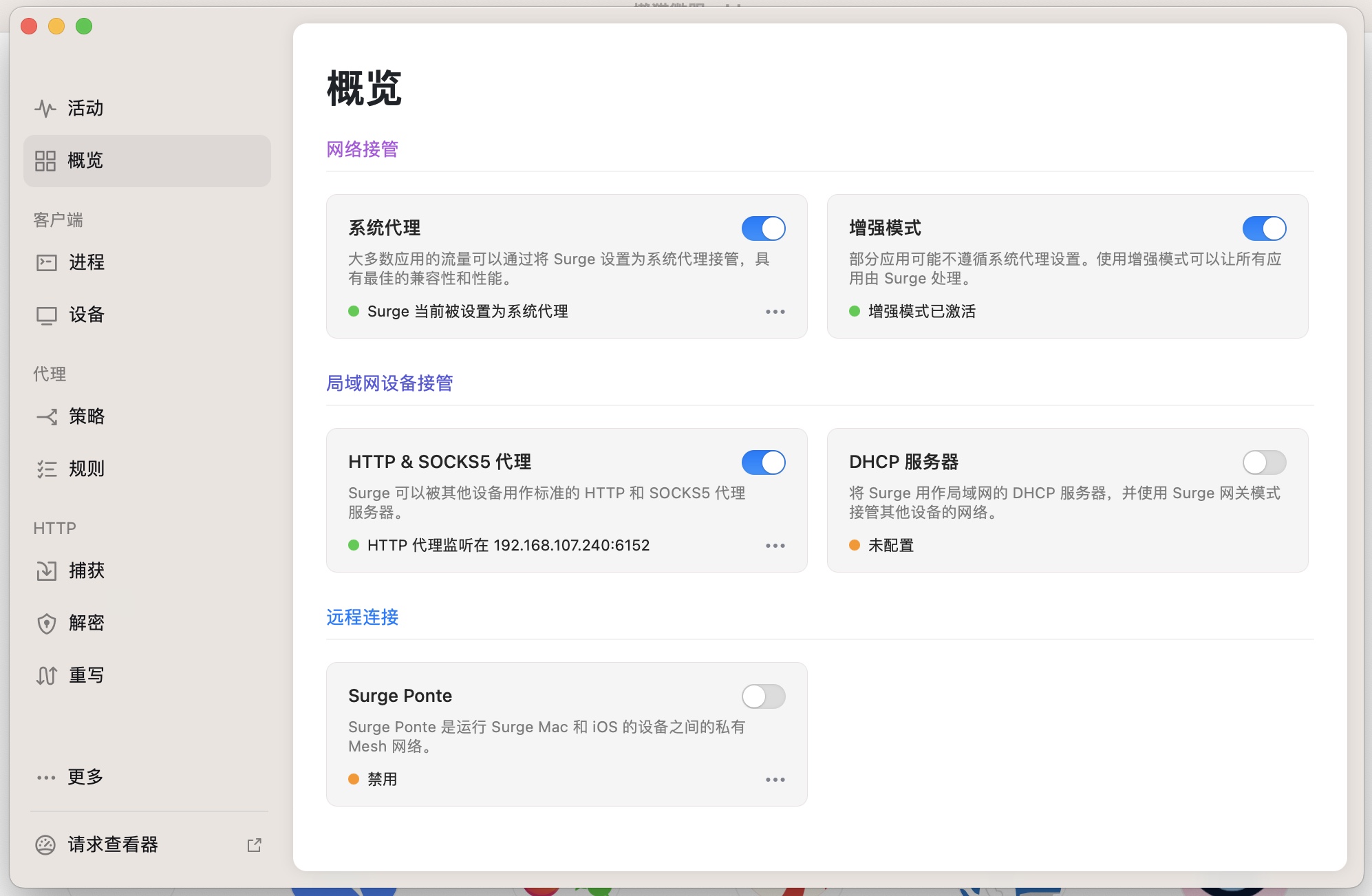The width and height of the screenshot is (1372, 896).
Task: Click the 未配置 status in DHCP card
Action: point(891,545)
